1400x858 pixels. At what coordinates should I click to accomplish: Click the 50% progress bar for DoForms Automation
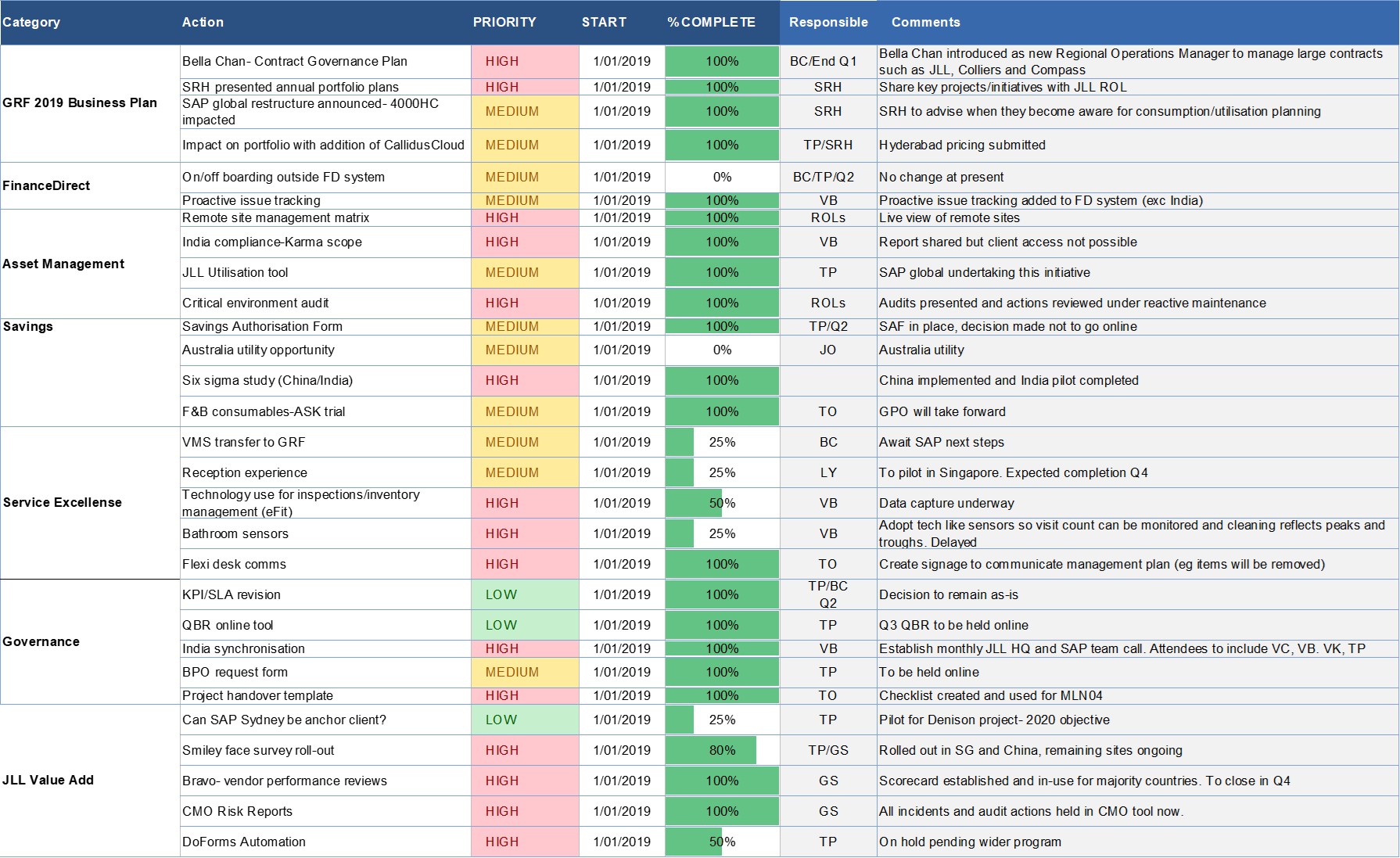coord(694,842)
